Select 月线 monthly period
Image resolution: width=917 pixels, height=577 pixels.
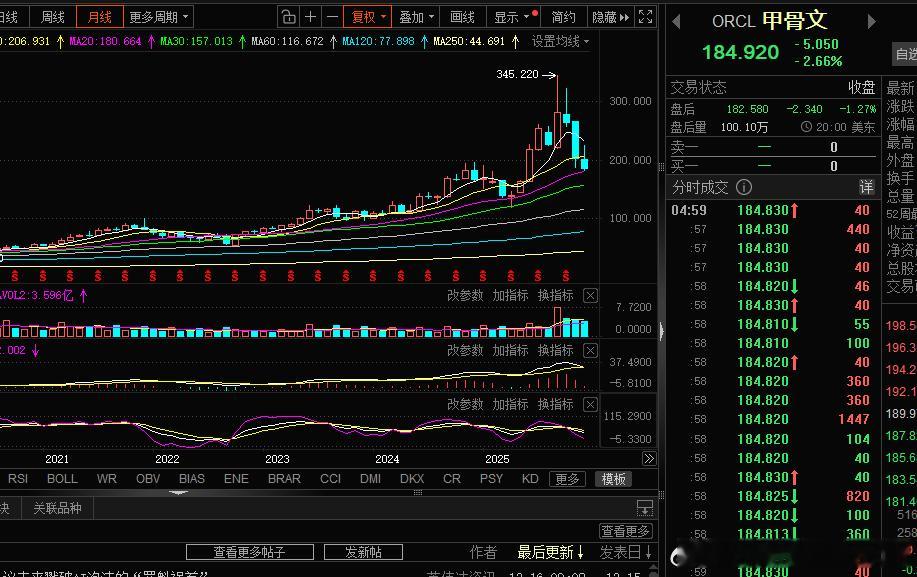99,17
